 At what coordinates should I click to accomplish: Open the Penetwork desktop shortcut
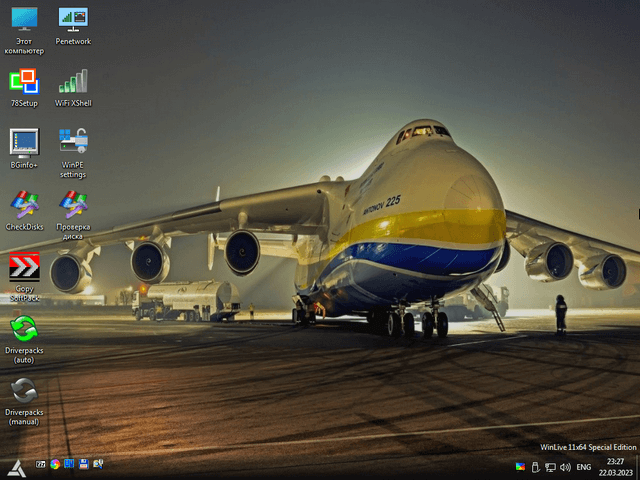(73, 20)
